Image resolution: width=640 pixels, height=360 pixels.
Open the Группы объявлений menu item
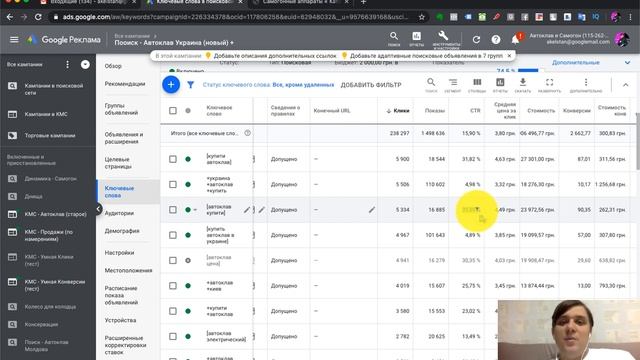pos(121,109)
